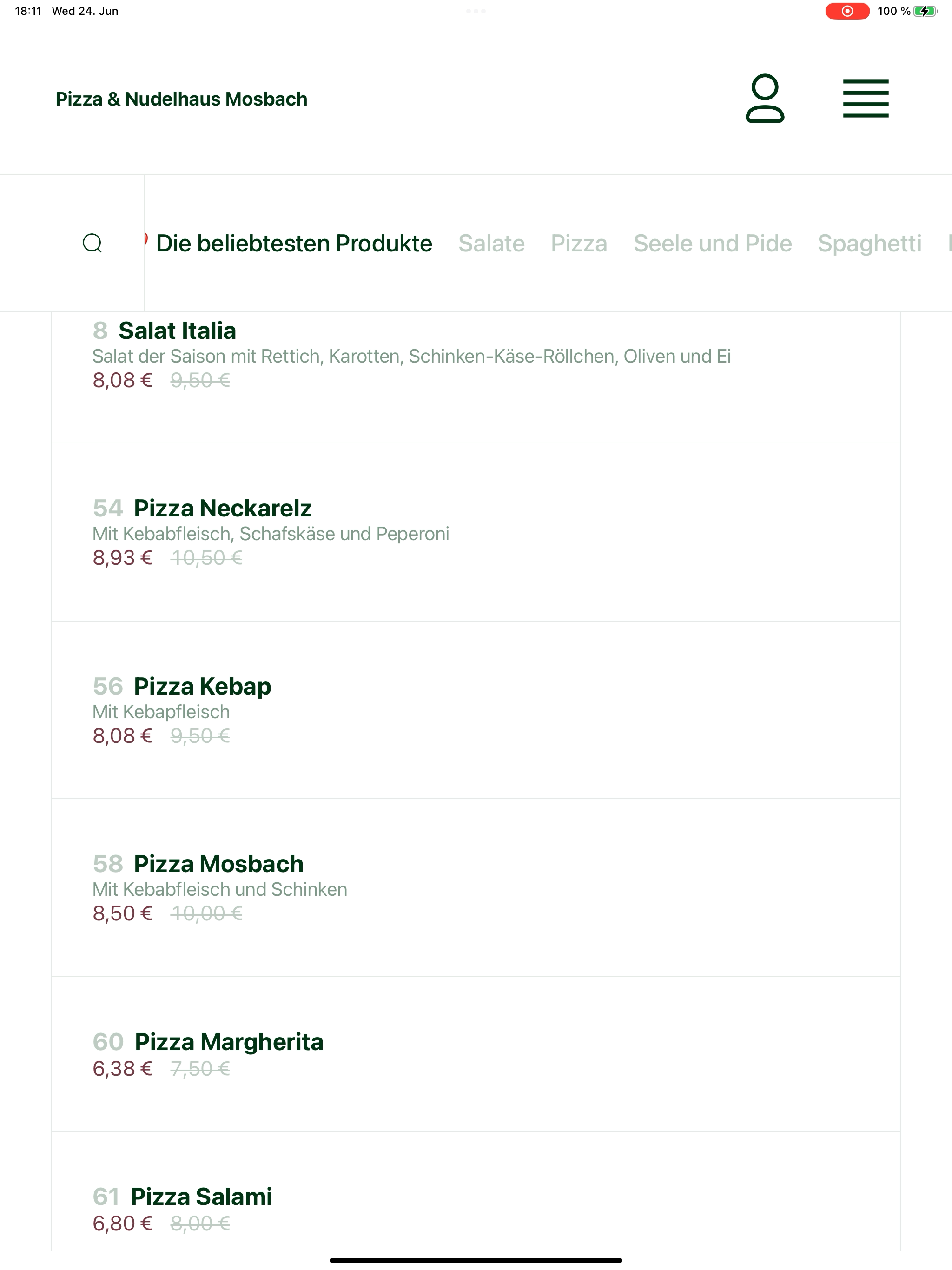
Task: Tap the clock in status bar
Action: [28, 11]
